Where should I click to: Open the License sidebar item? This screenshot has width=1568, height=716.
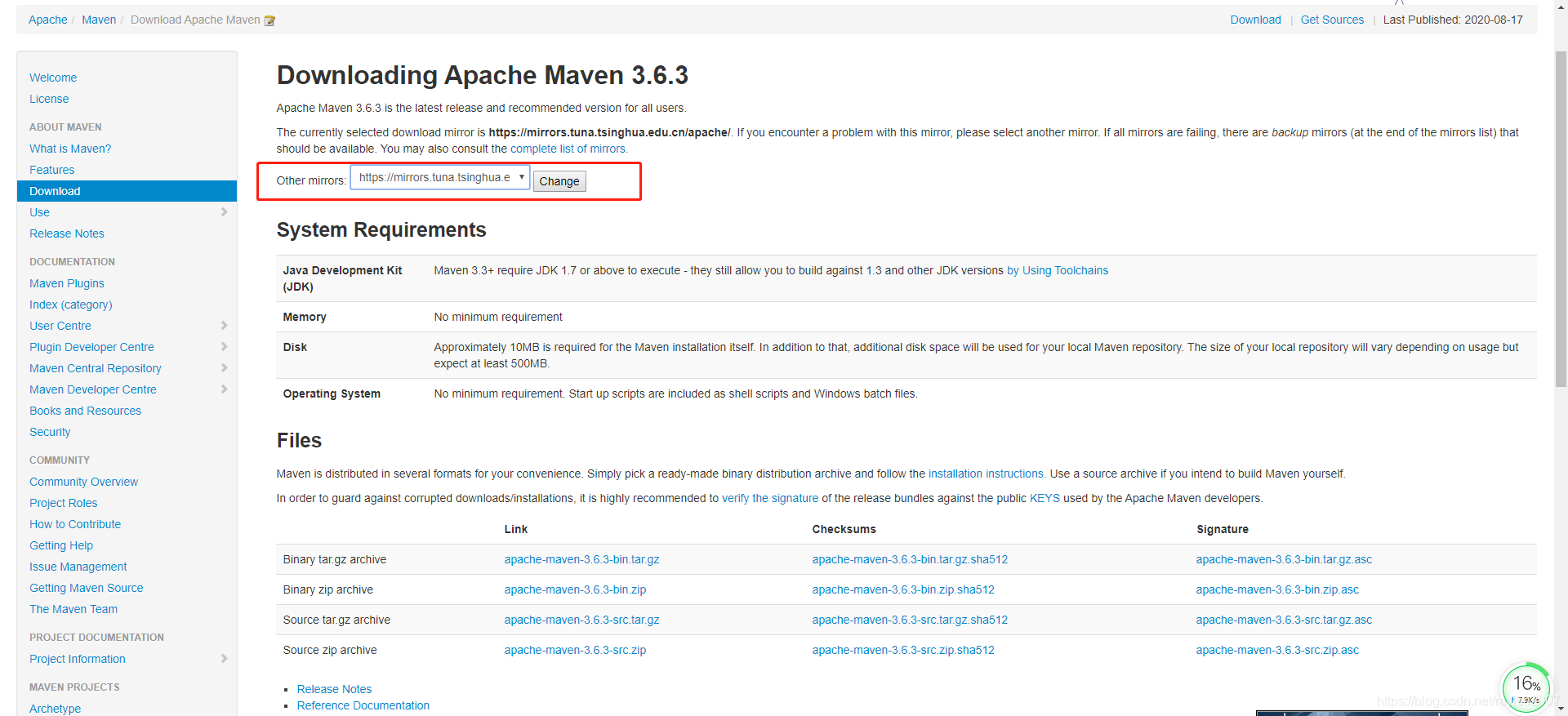click(x=49, y=99)
